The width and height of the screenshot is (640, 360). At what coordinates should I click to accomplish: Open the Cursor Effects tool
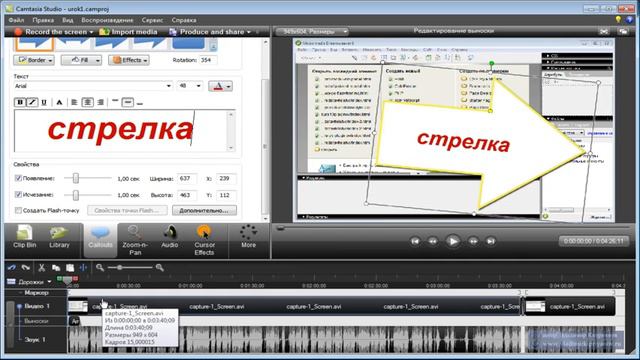point(204,240)
